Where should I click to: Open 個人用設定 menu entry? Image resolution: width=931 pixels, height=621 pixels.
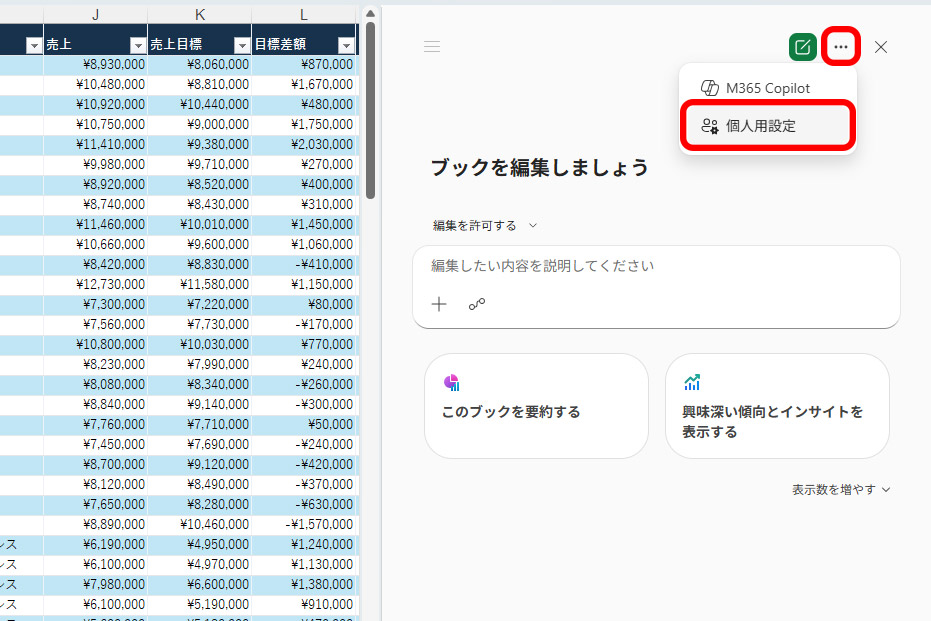tap(768, 125)
